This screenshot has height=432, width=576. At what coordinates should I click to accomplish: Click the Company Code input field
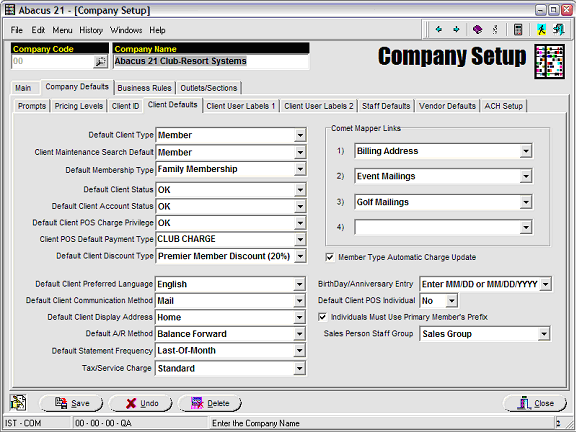click(53, 61)
